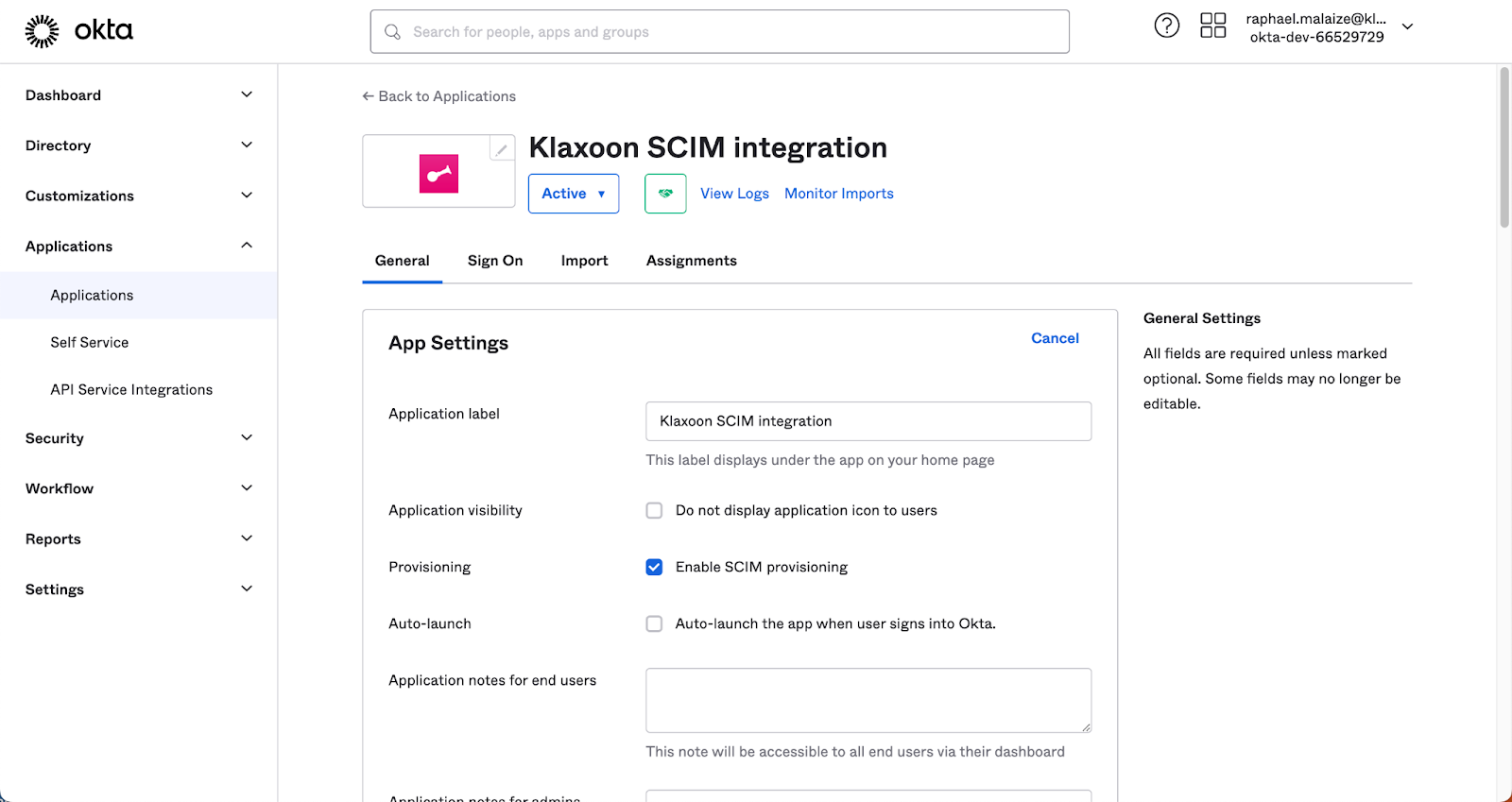Click the Application label text field
This screenshot has width=1512, height=802.
[868, 421]
